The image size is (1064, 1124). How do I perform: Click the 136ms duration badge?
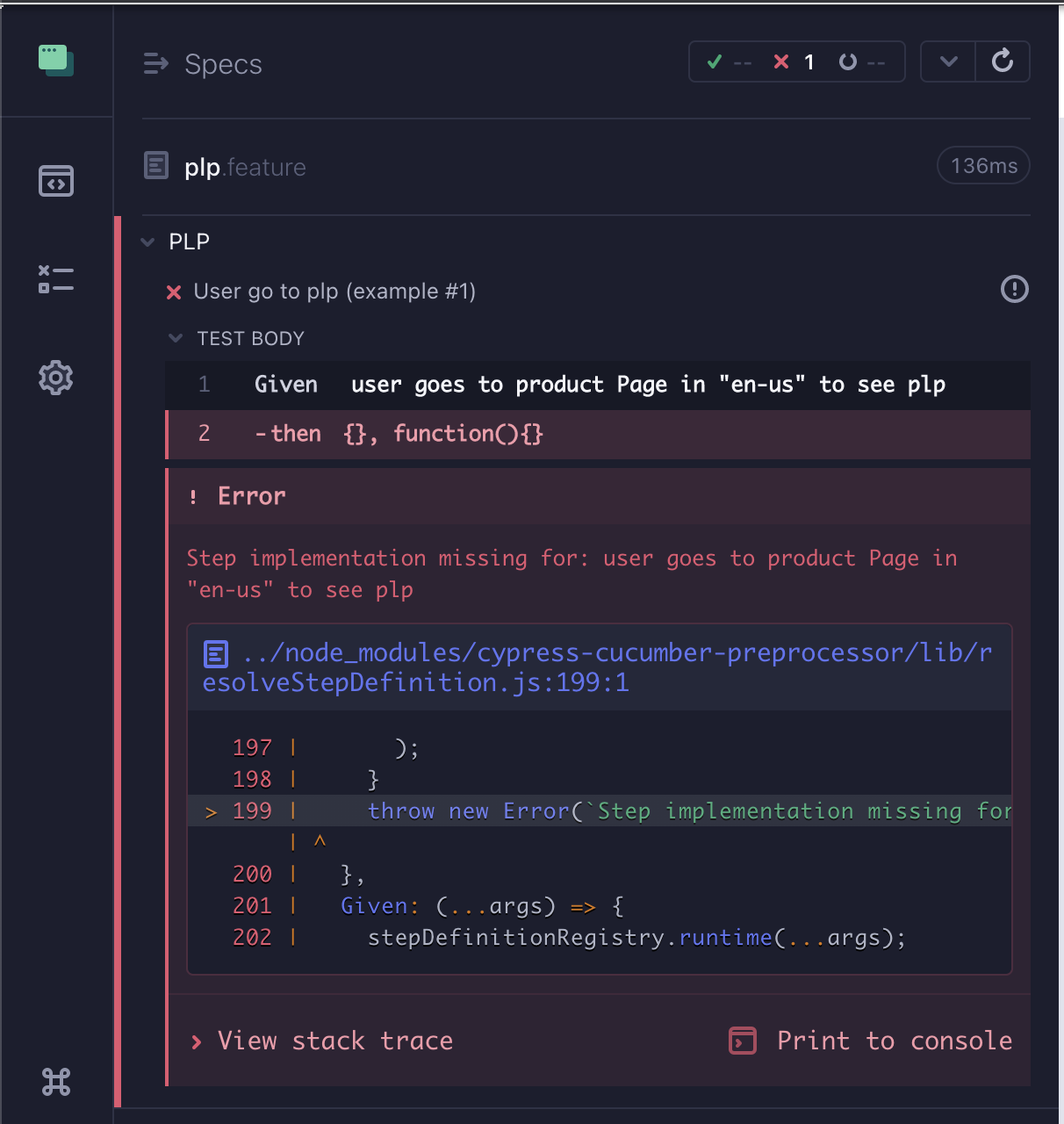(984, 165)
